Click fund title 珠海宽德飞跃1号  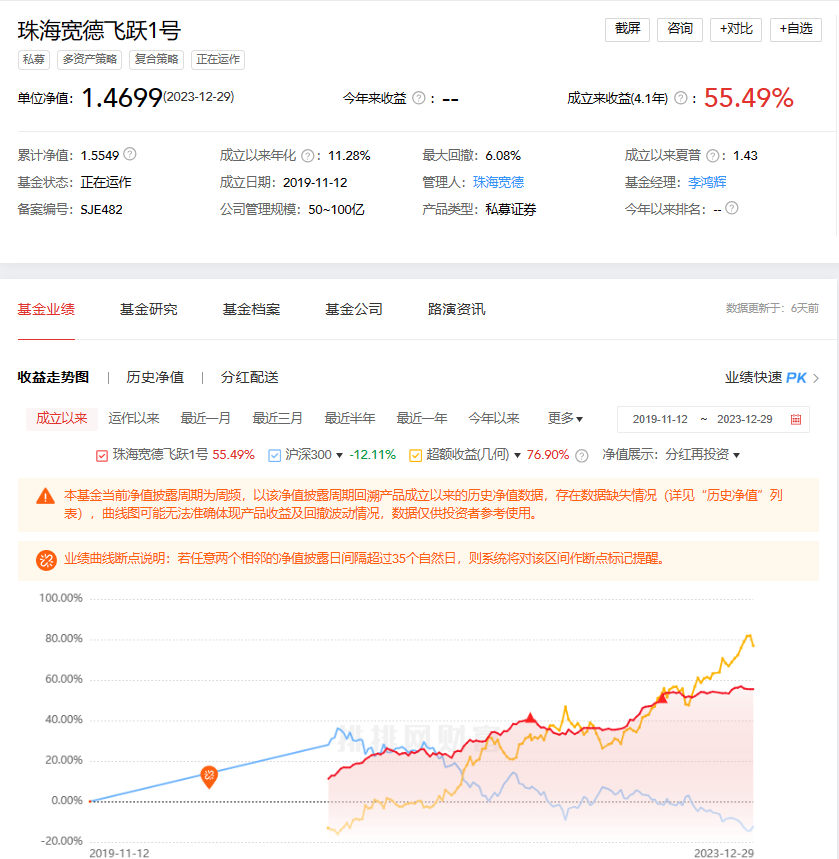pyautogui.click(x=99, y=30)
